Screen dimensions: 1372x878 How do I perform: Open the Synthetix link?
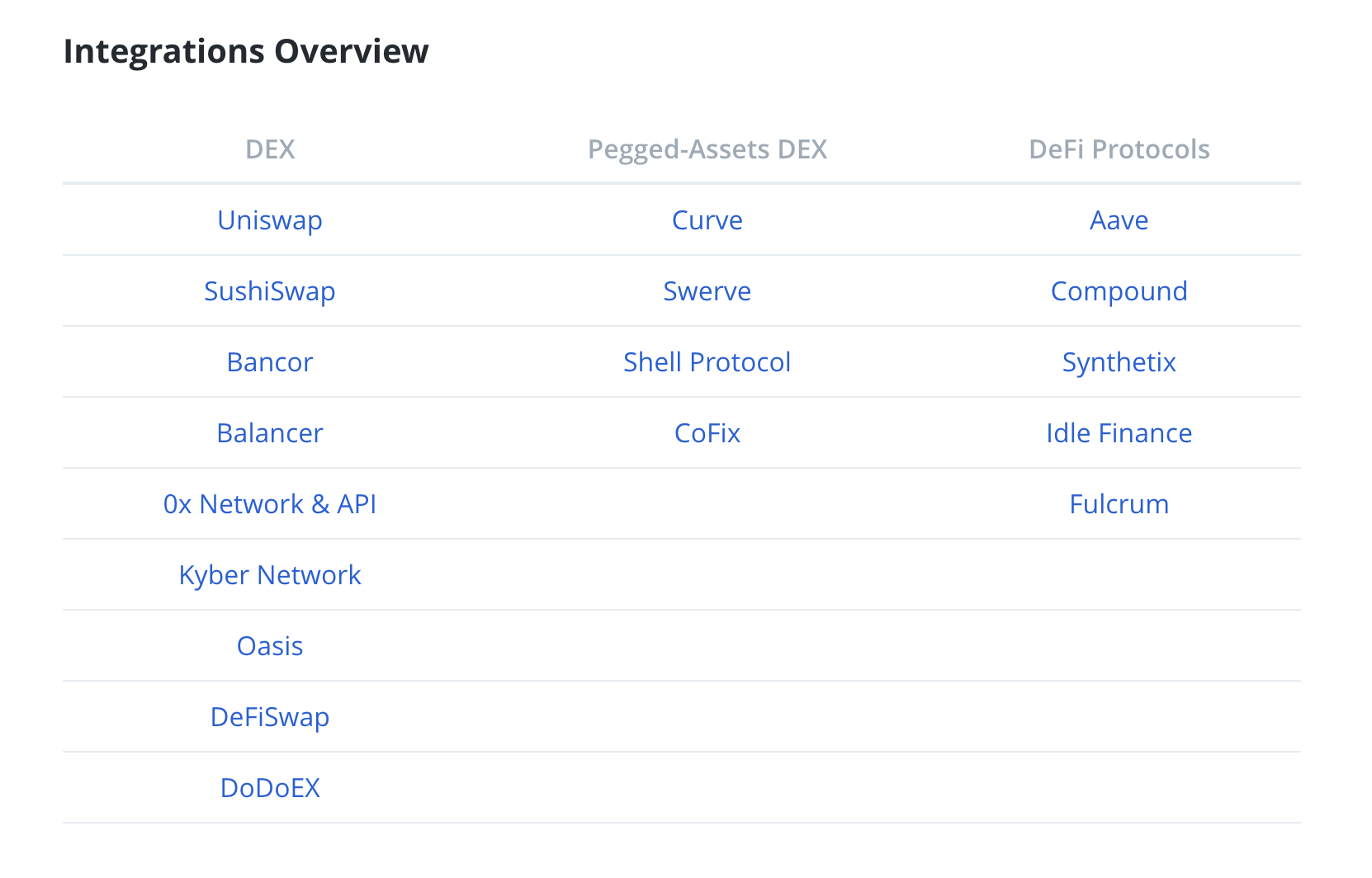tap(1119, 362)
